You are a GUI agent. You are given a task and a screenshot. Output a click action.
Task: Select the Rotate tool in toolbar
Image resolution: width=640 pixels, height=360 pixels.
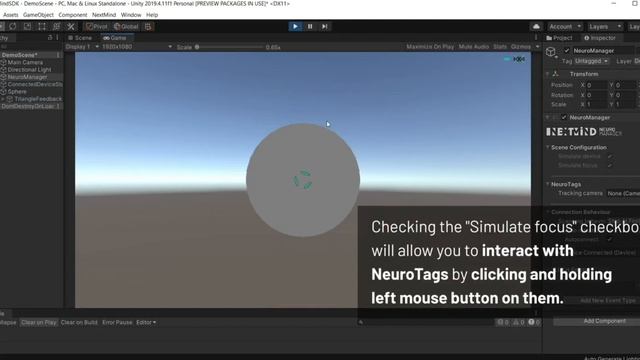pyautogui.click(x=13, y=27)
